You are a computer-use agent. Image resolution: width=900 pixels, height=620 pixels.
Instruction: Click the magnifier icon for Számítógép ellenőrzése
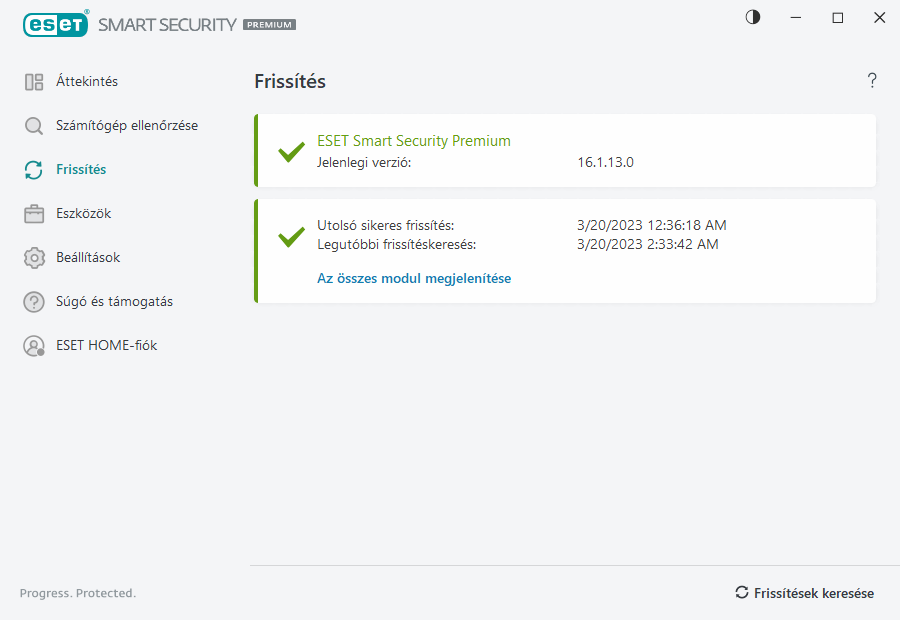click(34, 126)
